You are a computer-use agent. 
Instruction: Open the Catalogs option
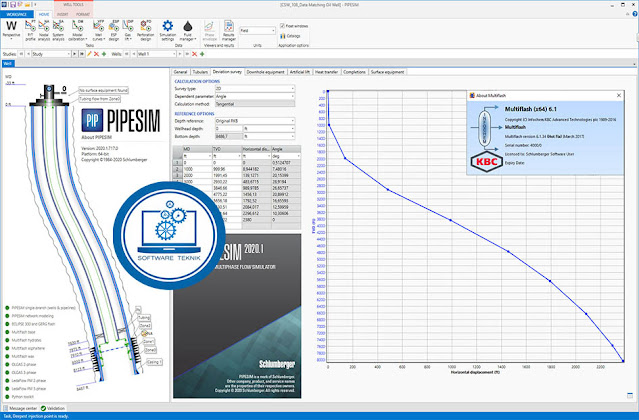pyautogui.click(x=290, y=36)
